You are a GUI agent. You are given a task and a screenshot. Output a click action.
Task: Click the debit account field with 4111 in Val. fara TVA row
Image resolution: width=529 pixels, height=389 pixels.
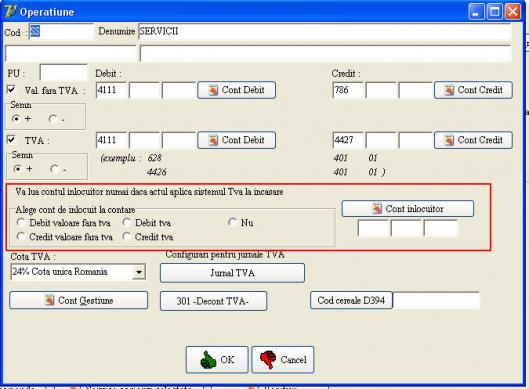pos(111,90)
